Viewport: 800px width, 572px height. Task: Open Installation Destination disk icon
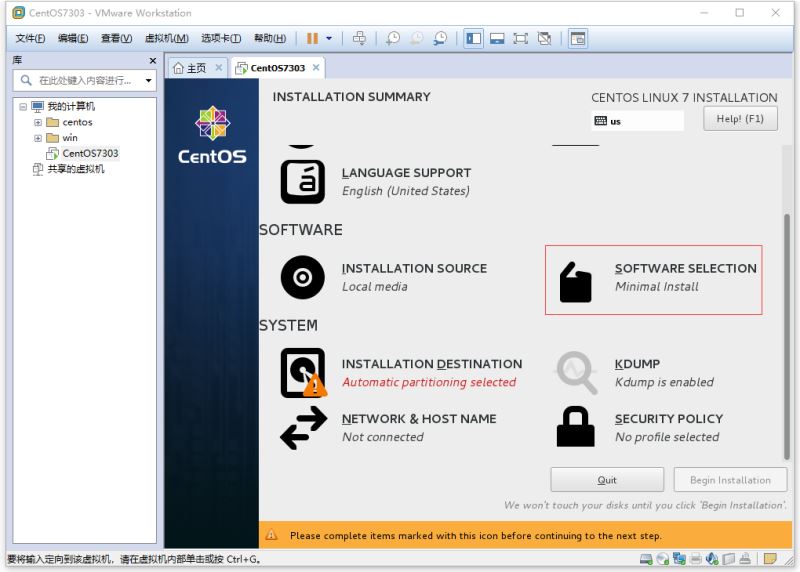[x=302, y=373]
